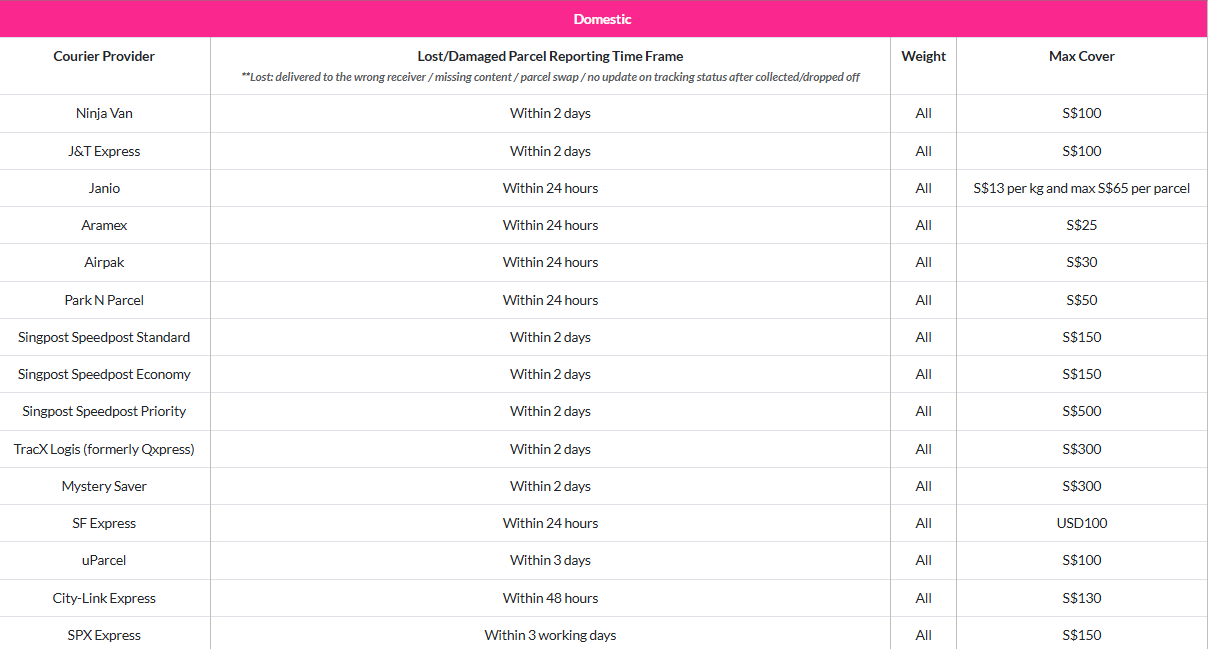Select Airpak's S$30 max cover

1081,262
